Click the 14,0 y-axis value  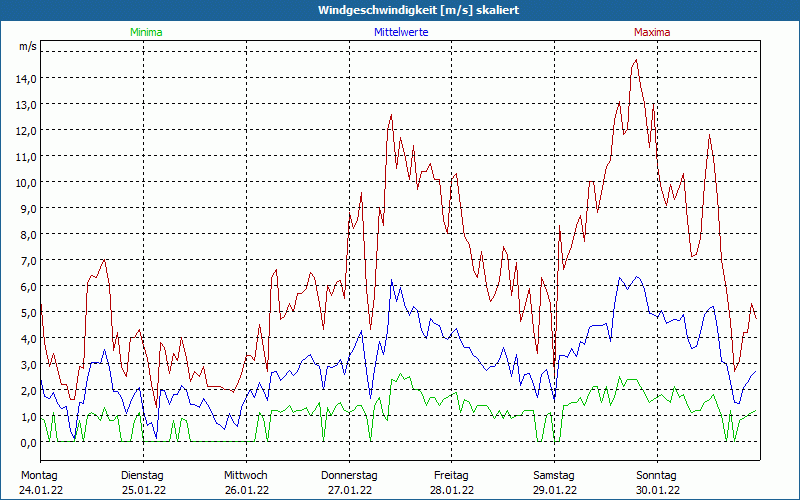click(26, 79)
